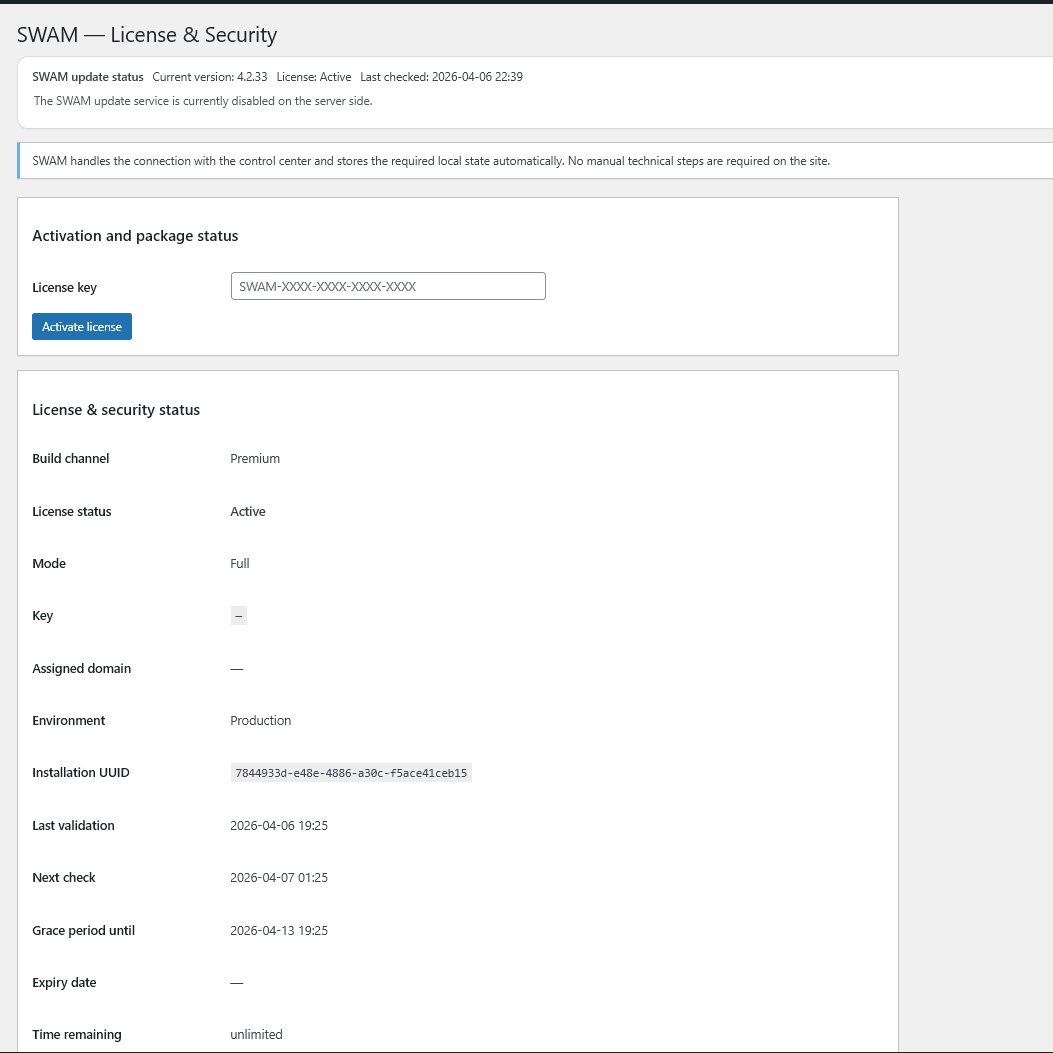Click the Full mode value
Screen dimensions: 1053x1053
tap(240, 564)
